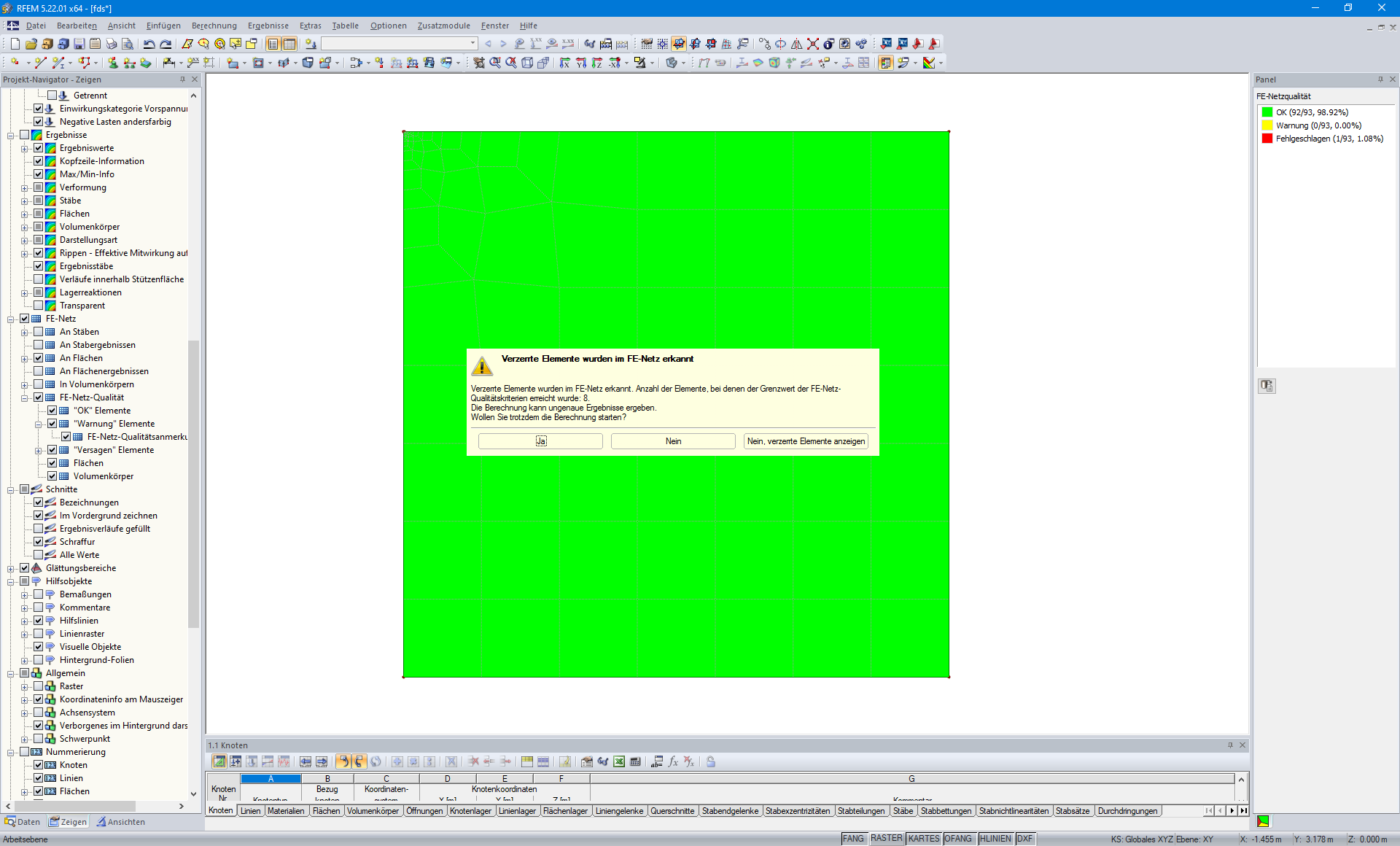Click the Undo arrow icon

pos(149,44)
